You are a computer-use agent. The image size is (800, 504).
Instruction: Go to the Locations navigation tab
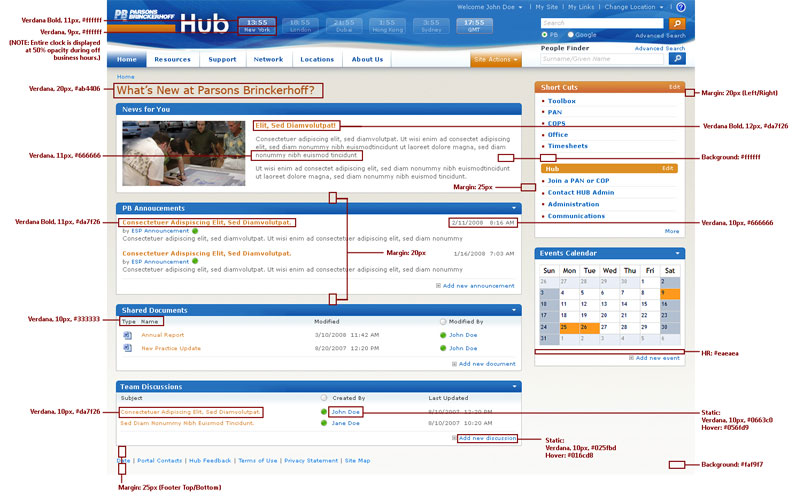click(317, 59)
